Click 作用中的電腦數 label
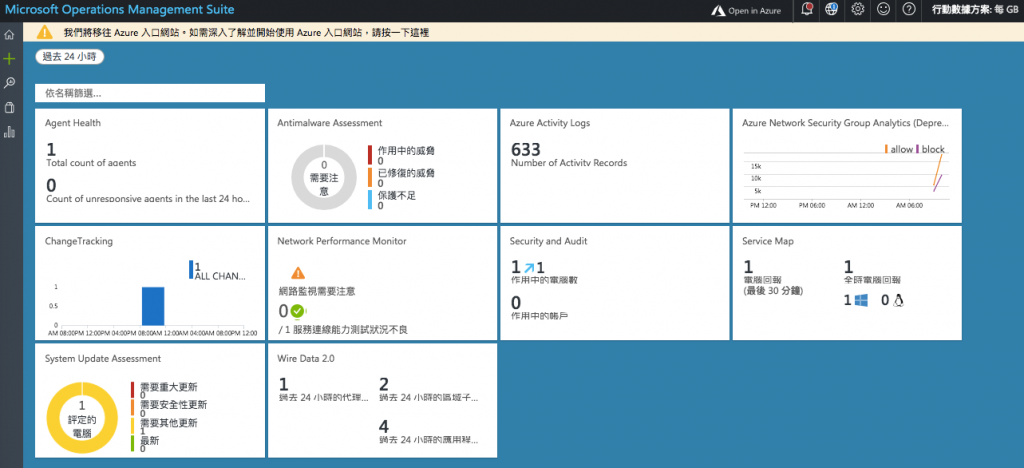This screenshot has width=1024, height=468. [544, 280]
